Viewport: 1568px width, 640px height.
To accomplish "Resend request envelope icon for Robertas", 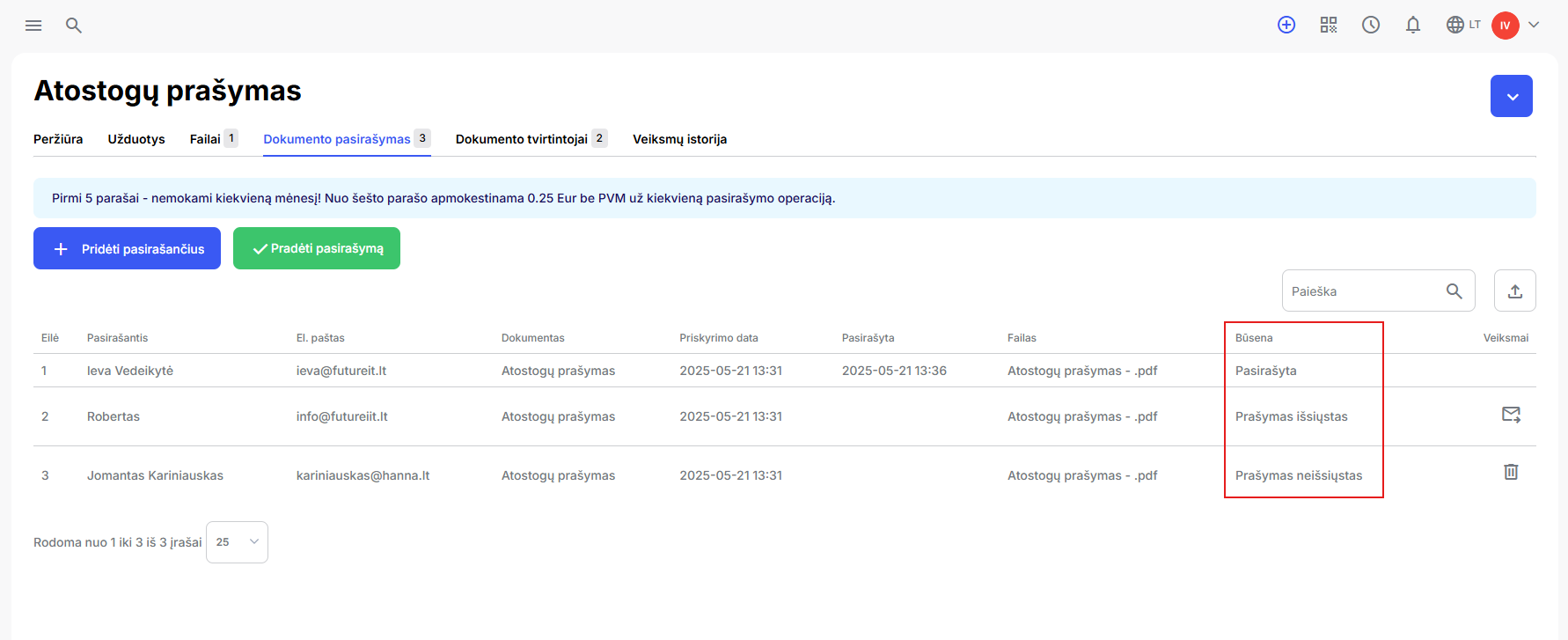I will click(1511, 414).
